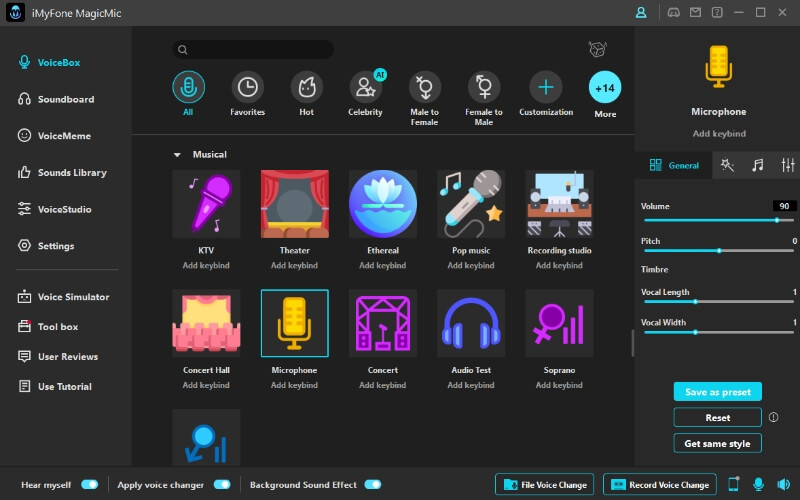Click the Vocal Length slider track

coord(719,302)
